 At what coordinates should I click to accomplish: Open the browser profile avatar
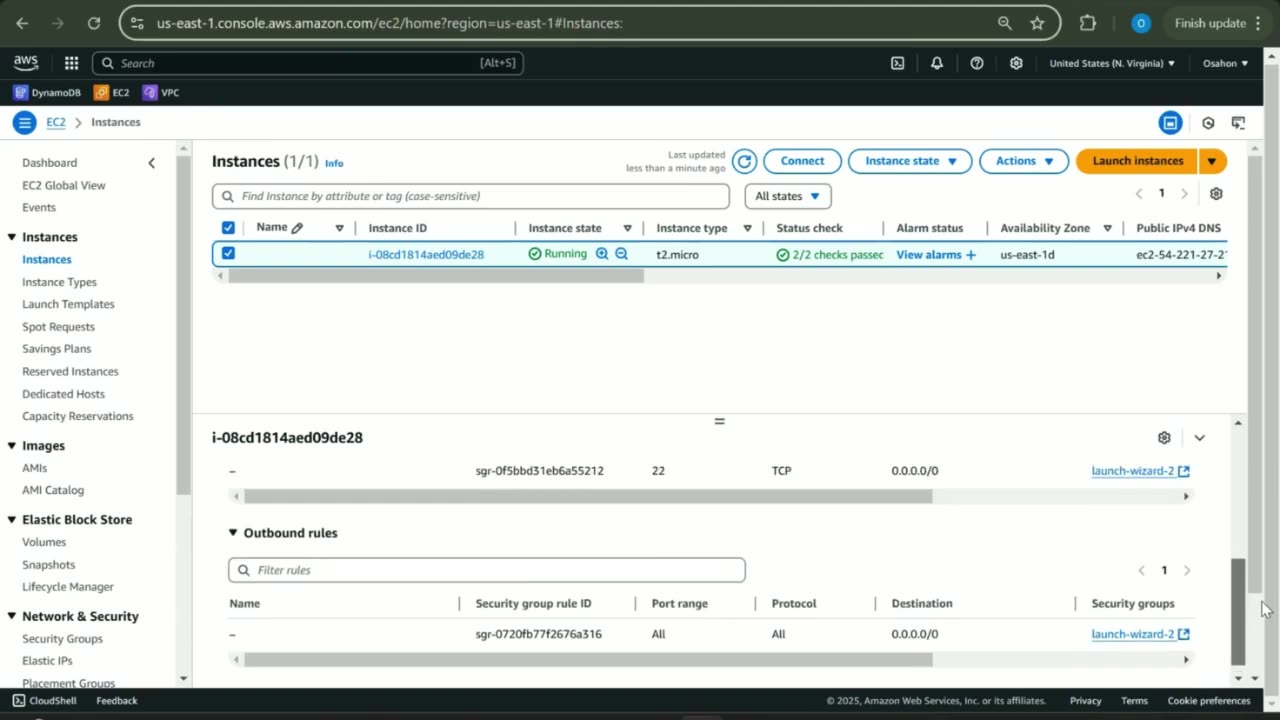[1141, 23]
